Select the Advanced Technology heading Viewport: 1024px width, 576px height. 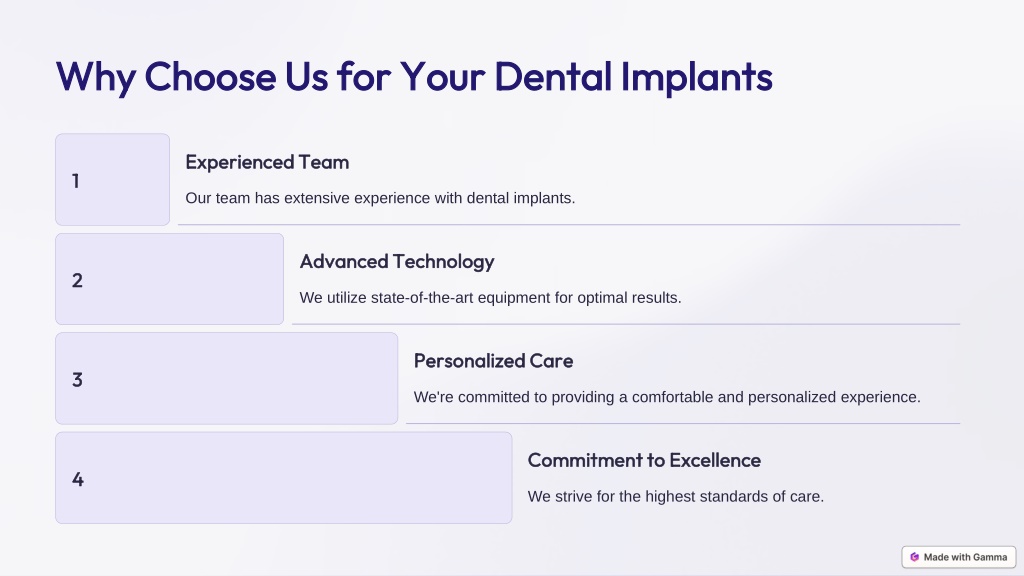click(397, 262)
